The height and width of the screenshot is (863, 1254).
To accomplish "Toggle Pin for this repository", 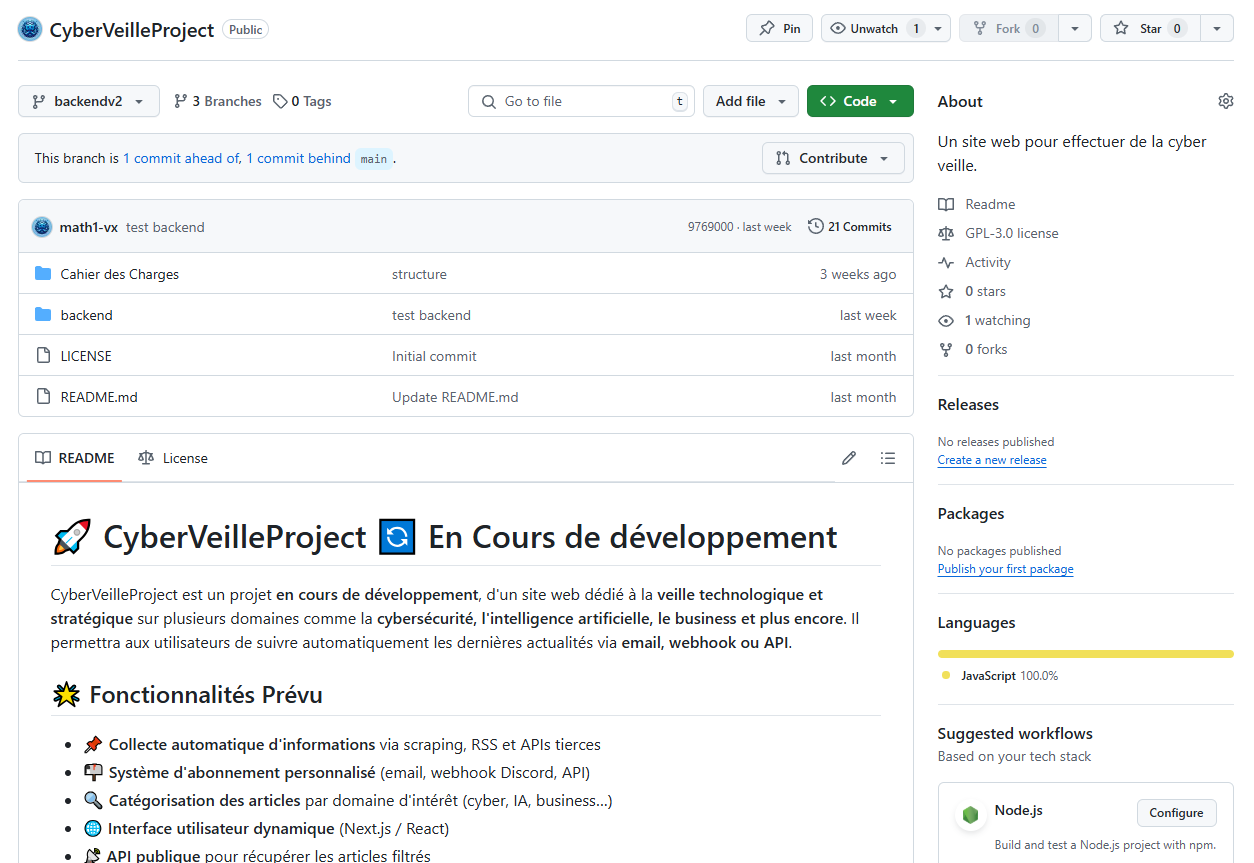I will pos(779,29).
